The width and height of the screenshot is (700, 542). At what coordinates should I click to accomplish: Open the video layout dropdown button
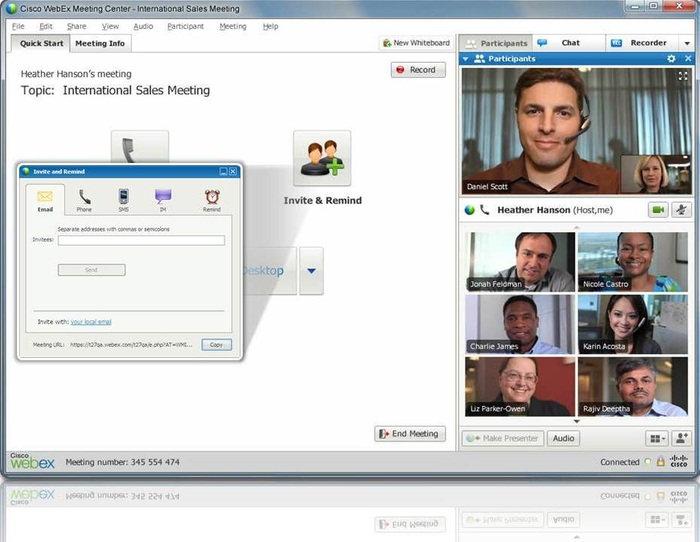click(657, 438)
